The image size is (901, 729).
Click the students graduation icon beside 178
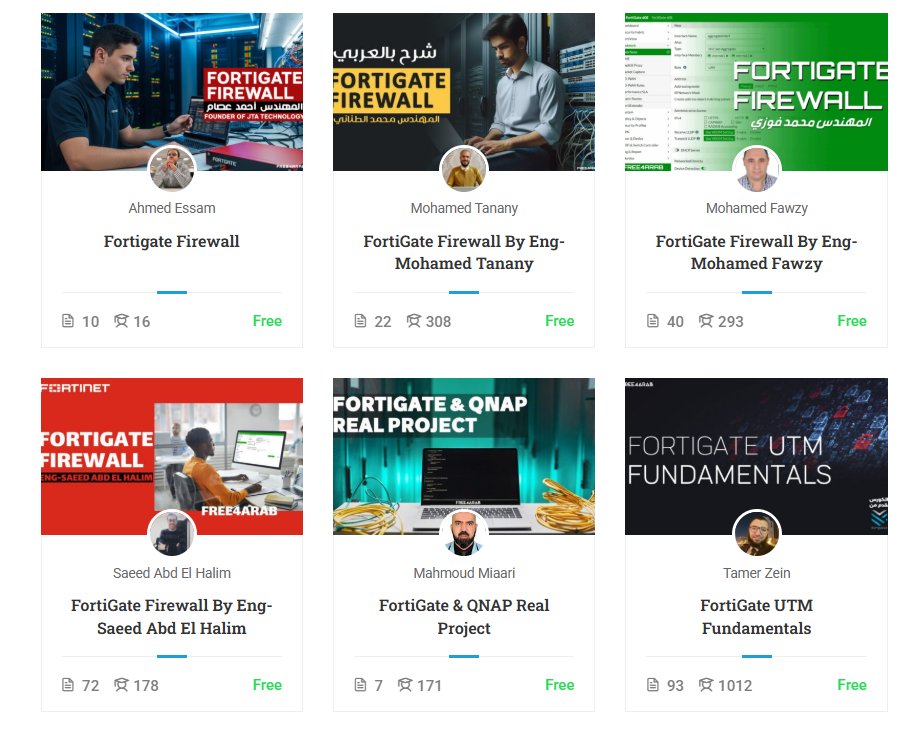click(x=121, y=685)
